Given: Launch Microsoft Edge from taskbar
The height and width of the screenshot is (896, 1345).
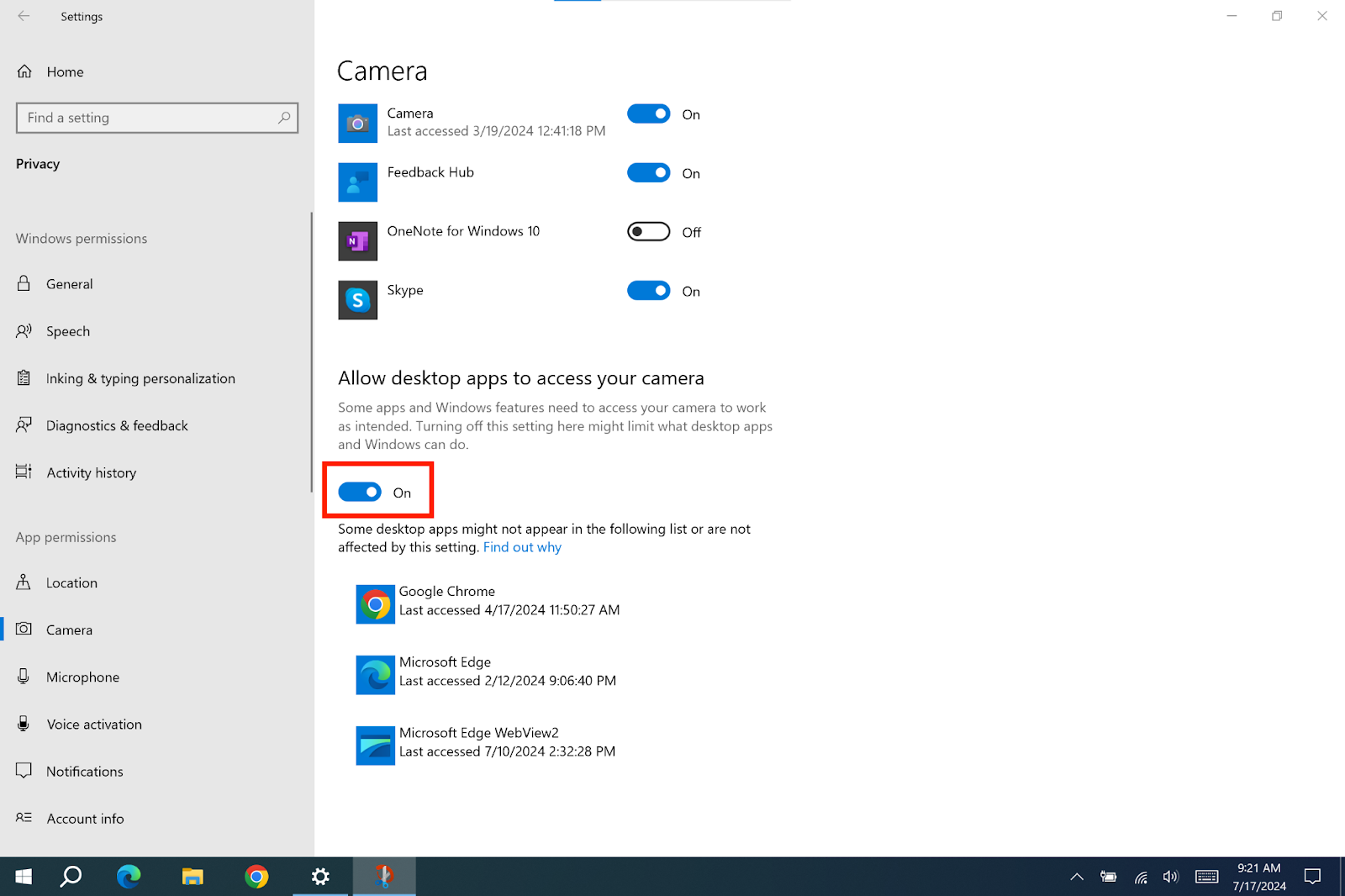Looking at the screenshot, I should click(129, 877).
